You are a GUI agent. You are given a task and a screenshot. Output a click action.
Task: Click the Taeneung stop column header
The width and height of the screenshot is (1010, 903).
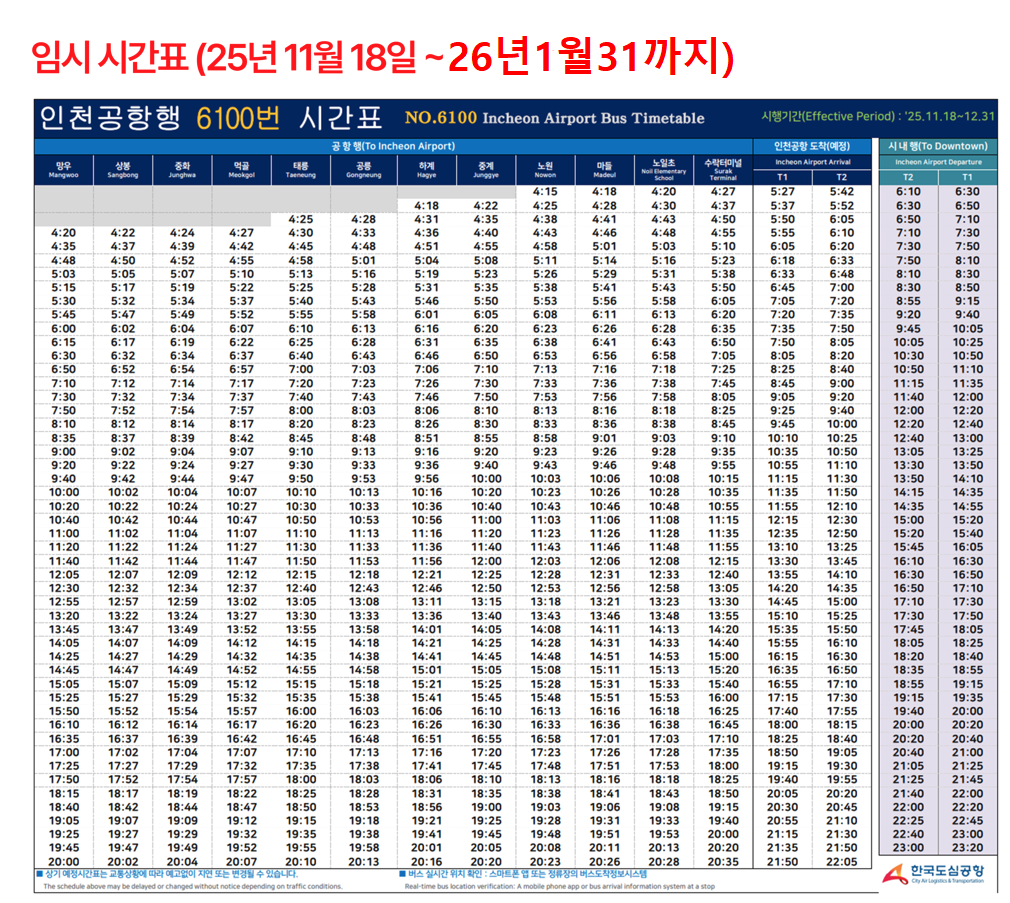click(x=300, y=169)
